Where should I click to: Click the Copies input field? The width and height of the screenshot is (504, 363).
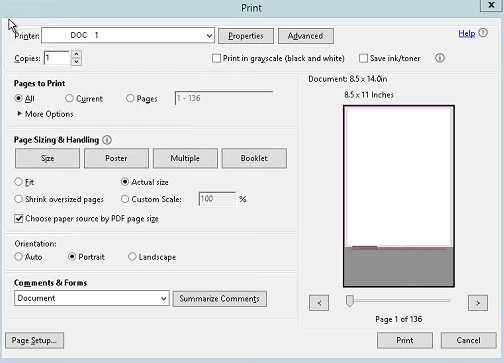tap(57, 58)
